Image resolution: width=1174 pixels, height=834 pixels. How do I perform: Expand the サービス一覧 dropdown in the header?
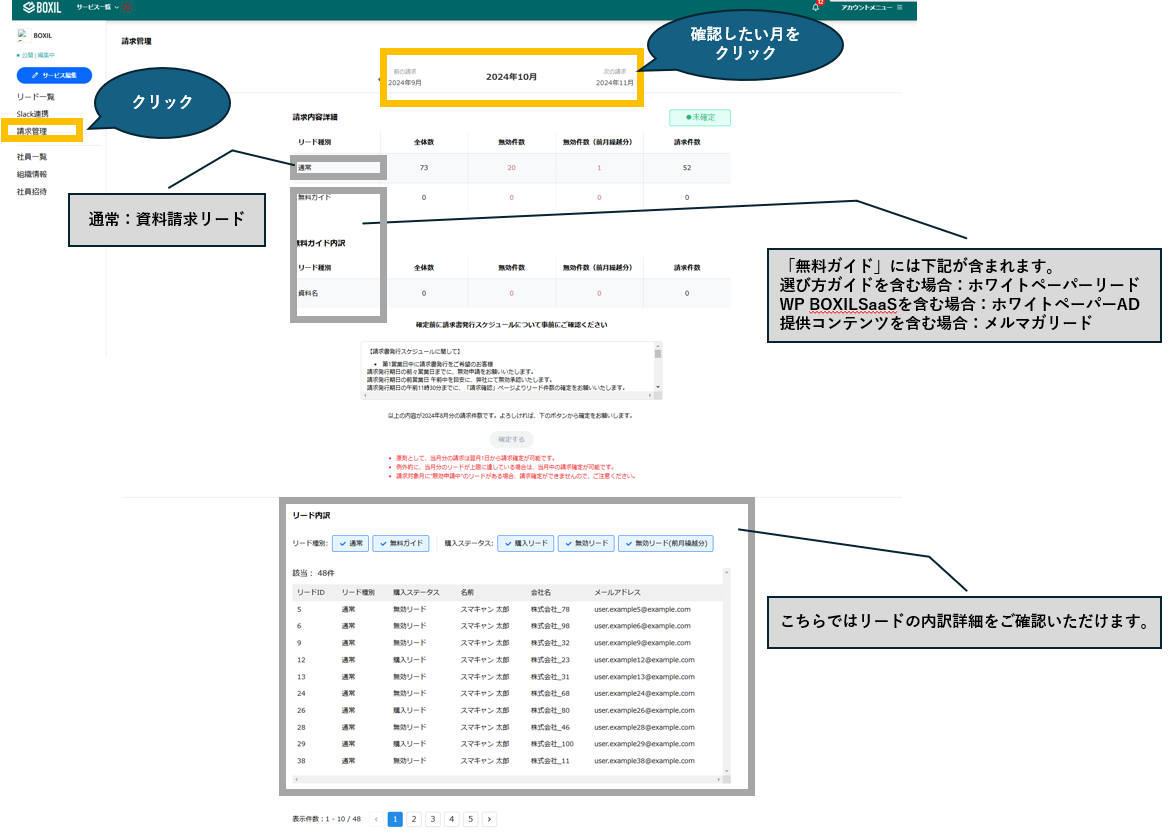click(x=94, y=7)
